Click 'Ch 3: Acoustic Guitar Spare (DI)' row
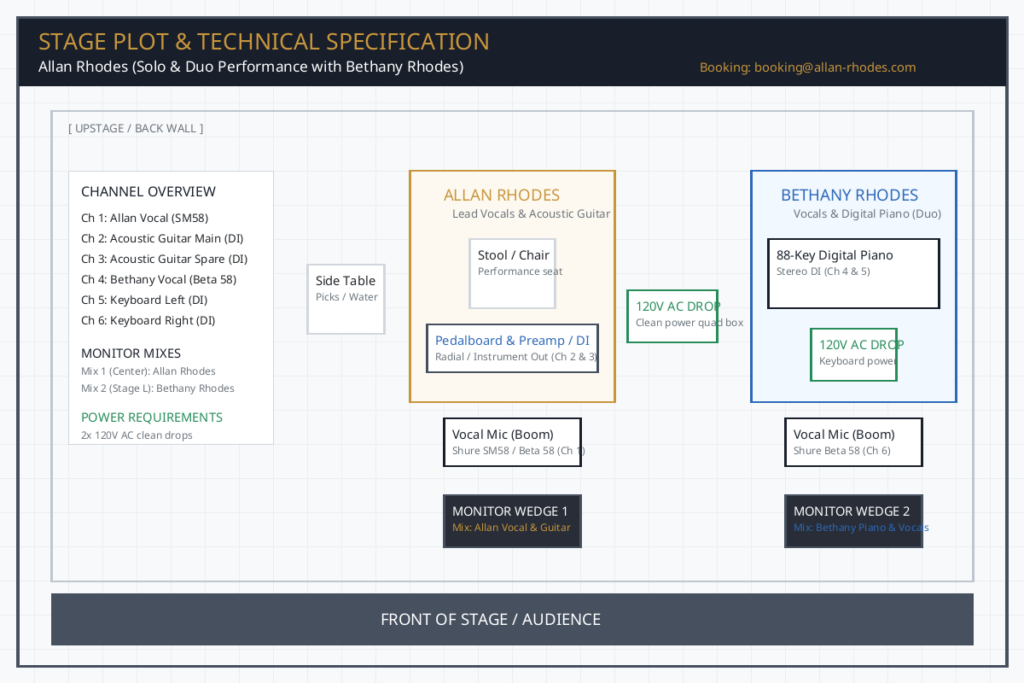This screenshot has width=1024, height=683. tap(164, 259)
